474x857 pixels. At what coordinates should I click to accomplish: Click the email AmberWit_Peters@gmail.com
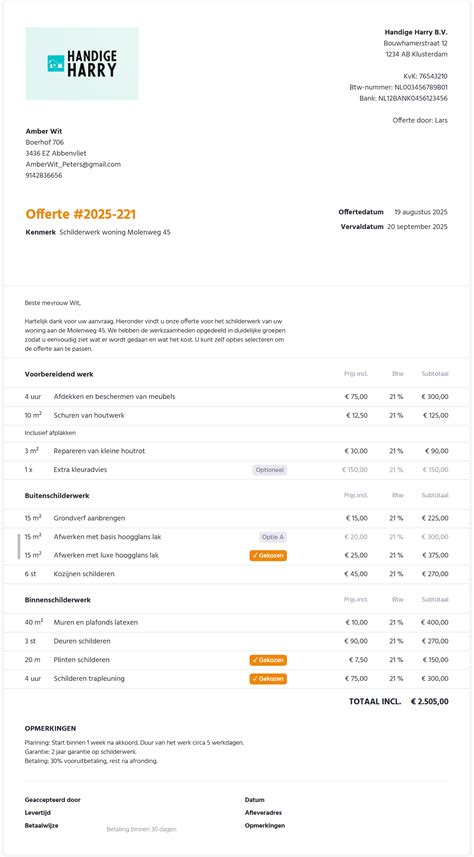coord(73,164)
